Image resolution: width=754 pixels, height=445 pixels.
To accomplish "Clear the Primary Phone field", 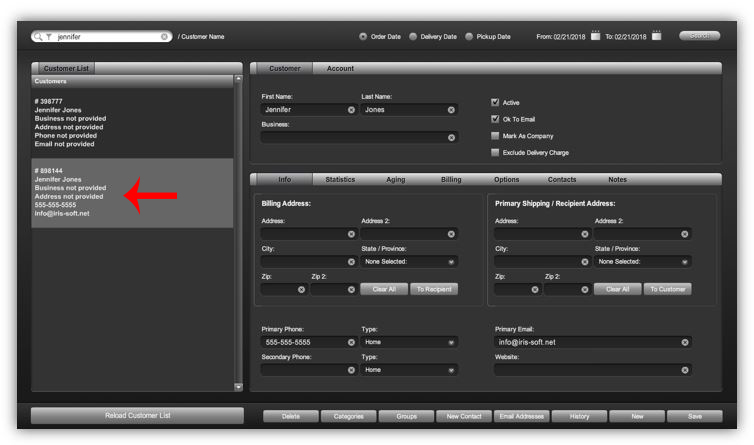I will click(x=352, y=343).
